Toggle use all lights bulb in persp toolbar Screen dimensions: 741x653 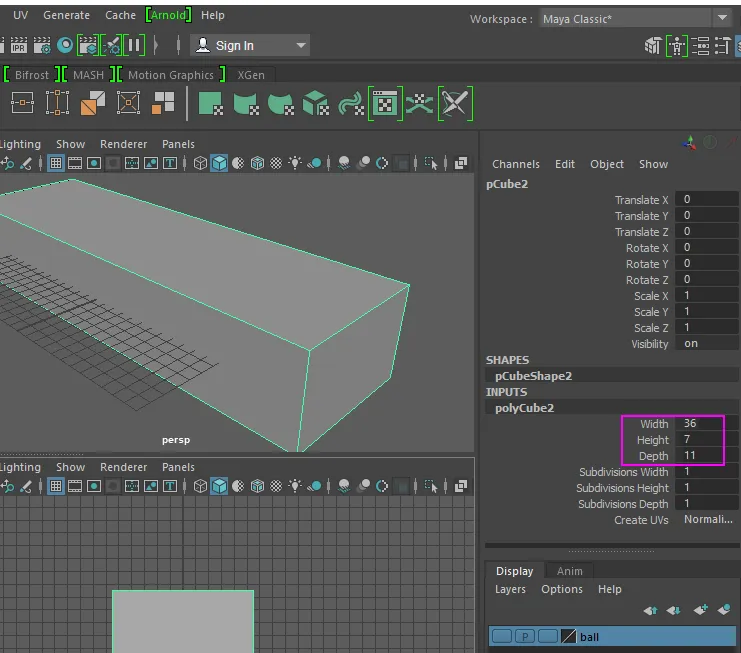click(x=295, y=163)
